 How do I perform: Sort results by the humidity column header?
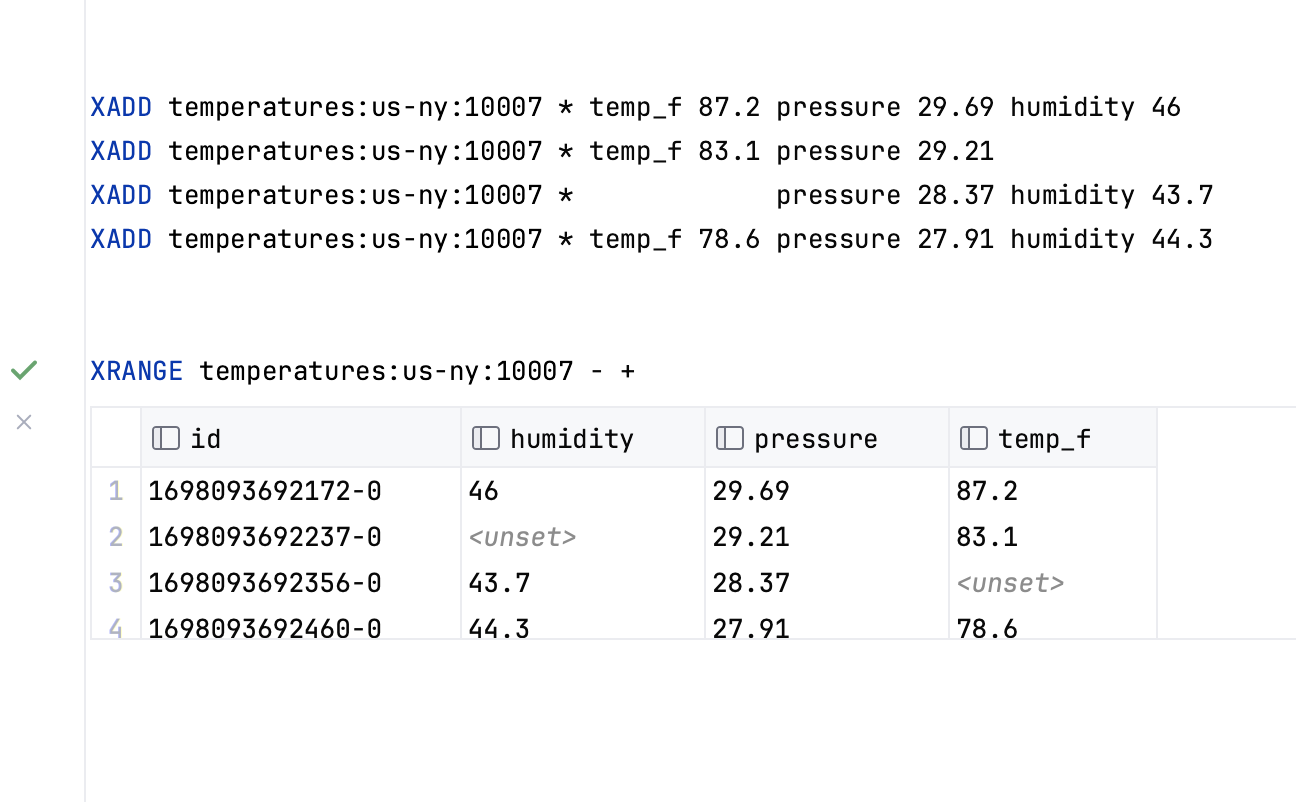click(x=571, y=437)
